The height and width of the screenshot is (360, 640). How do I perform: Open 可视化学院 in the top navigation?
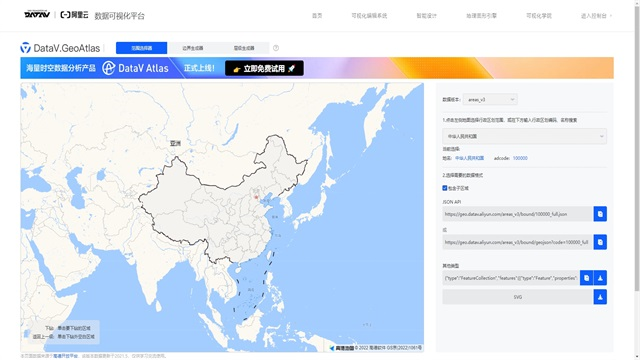(x=539, y=16)
